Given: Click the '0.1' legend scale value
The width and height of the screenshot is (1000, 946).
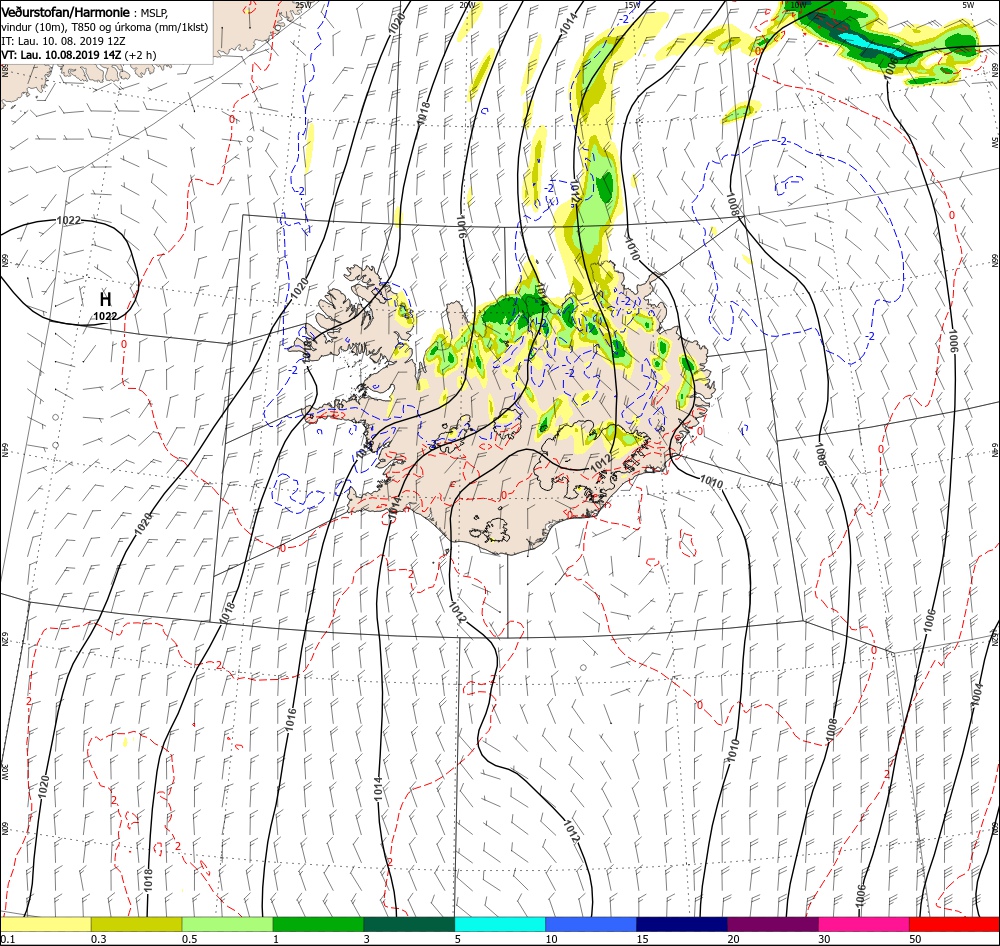Looking at the screenshot, I should point(7,939).
